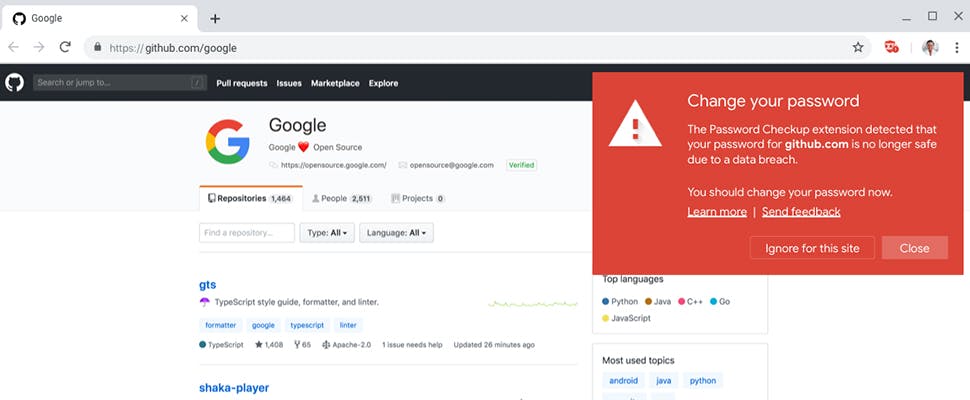Click the fork count 65 on gts
The height and width of the screenshot is (400, 970).
coord(303,345)
